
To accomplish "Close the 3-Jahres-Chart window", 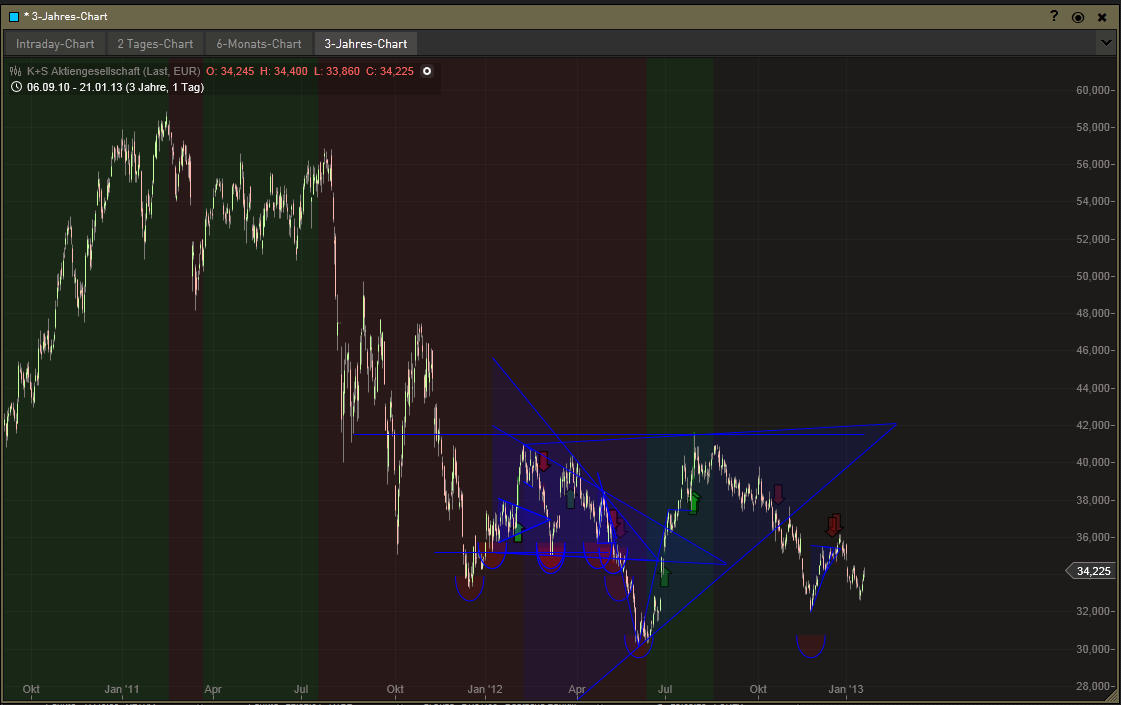I will (1102, 17).
